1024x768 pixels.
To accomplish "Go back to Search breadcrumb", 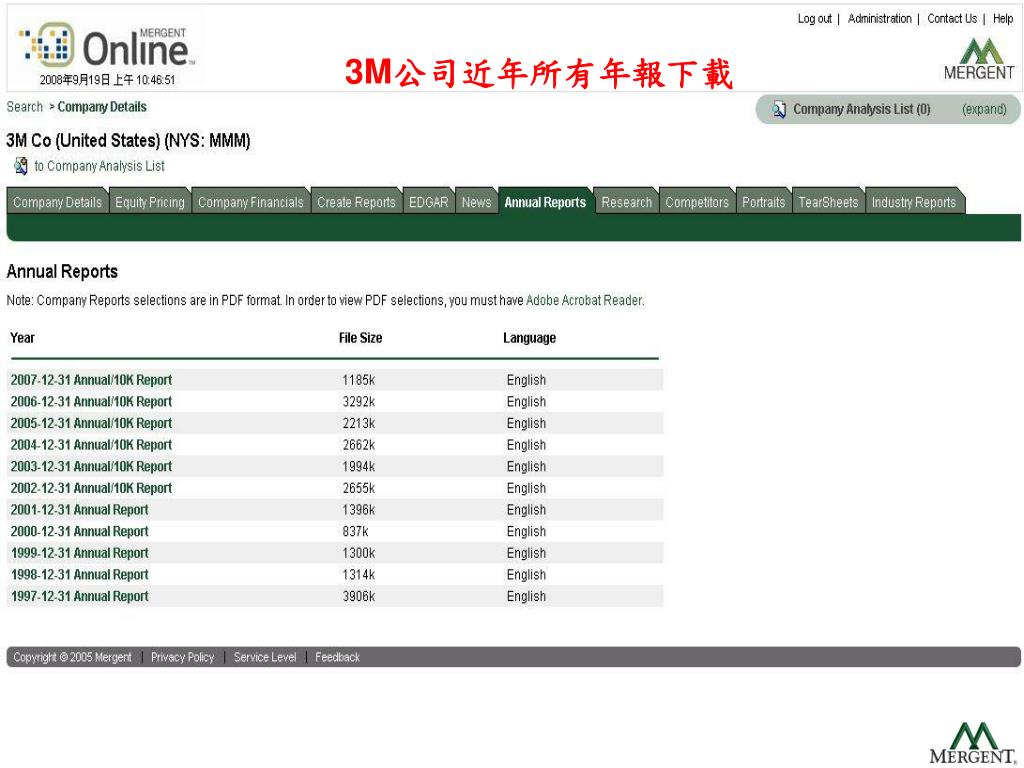I will [x=24, y=106].
